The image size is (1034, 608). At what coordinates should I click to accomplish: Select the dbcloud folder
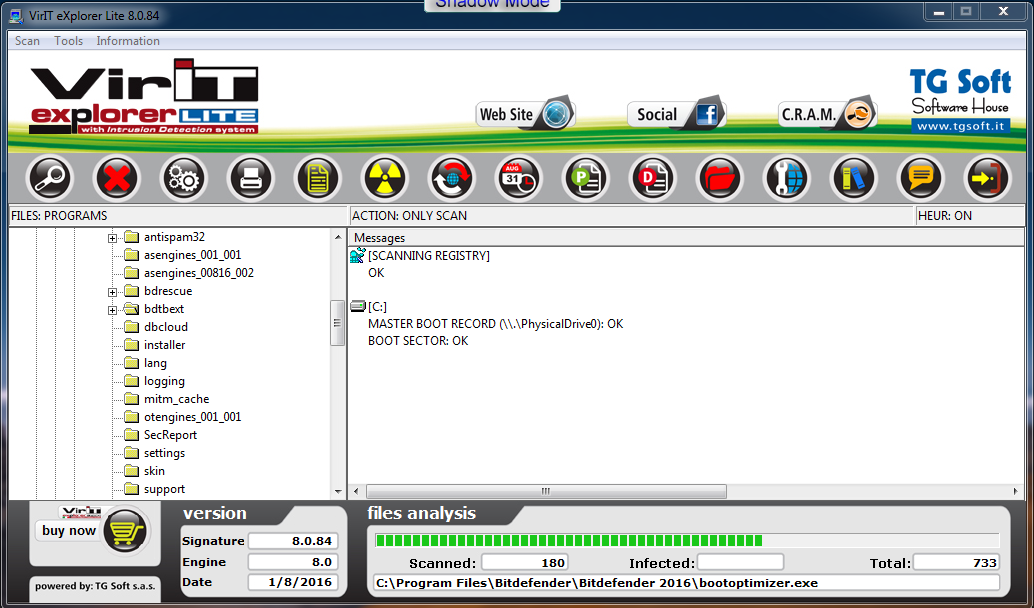pyautogui.click(x=166, y=326)
